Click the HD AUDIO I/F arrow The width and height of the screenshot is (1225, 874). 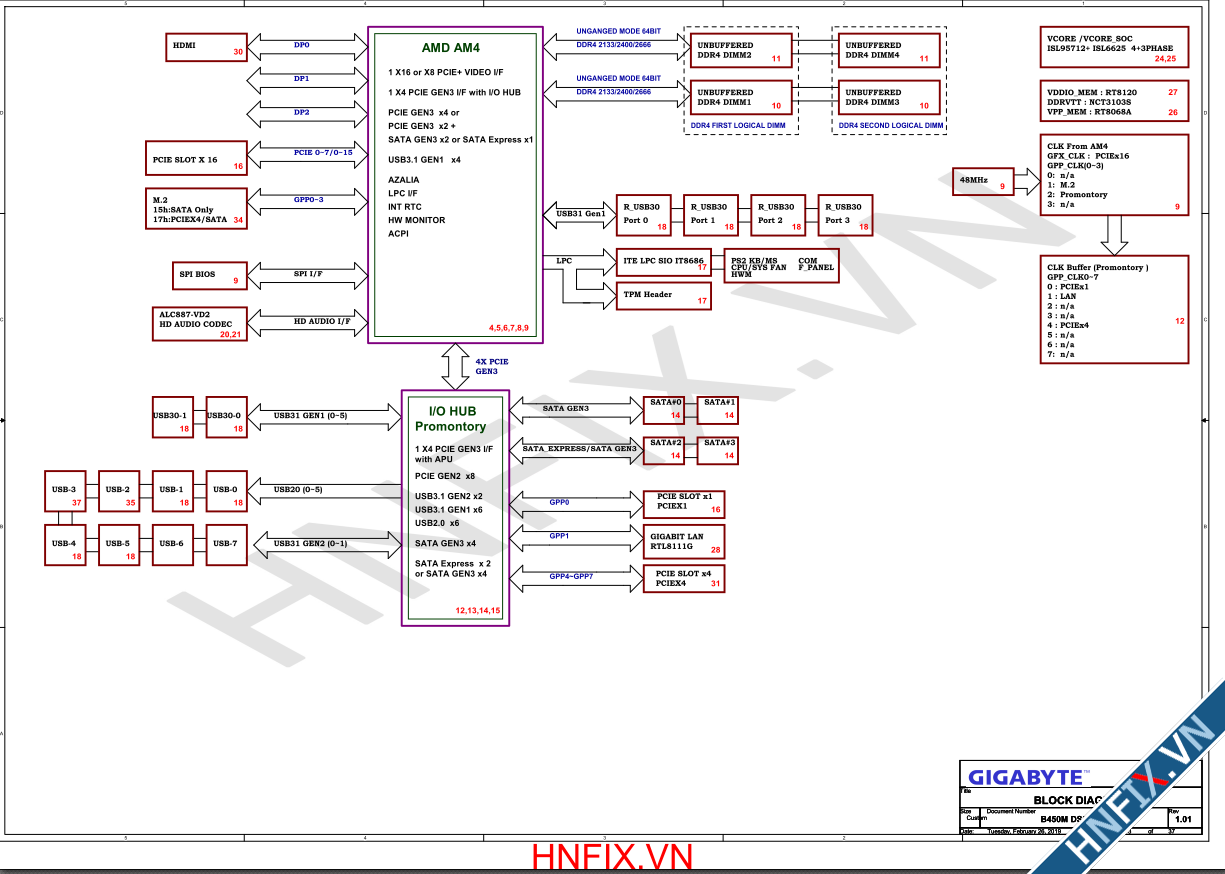[307, 322]
